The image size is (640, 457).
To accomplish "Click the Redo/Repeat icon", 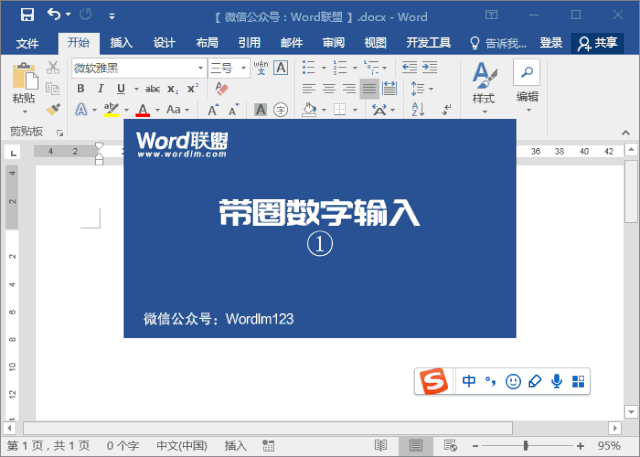I will [x=86, y=15].
